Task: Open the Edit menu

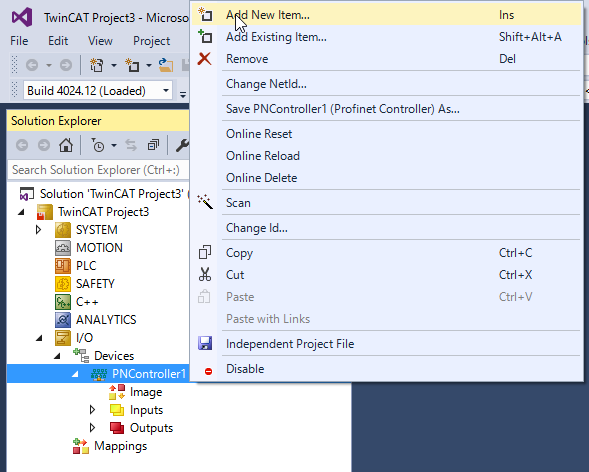Action: tap(58, 41)
